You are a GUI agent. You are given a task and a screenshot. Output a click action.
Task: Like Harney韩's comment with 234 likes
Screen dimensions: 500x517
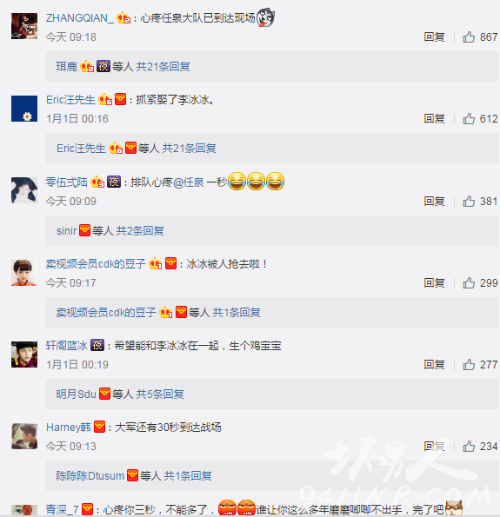click(469, 446)
